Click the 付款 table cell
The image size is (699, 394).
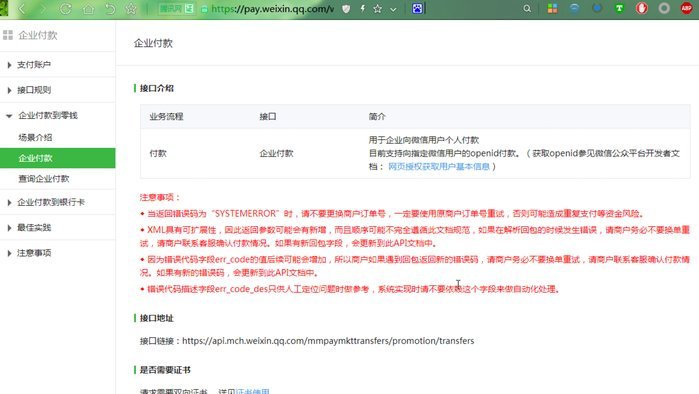[x=158, y=153]
